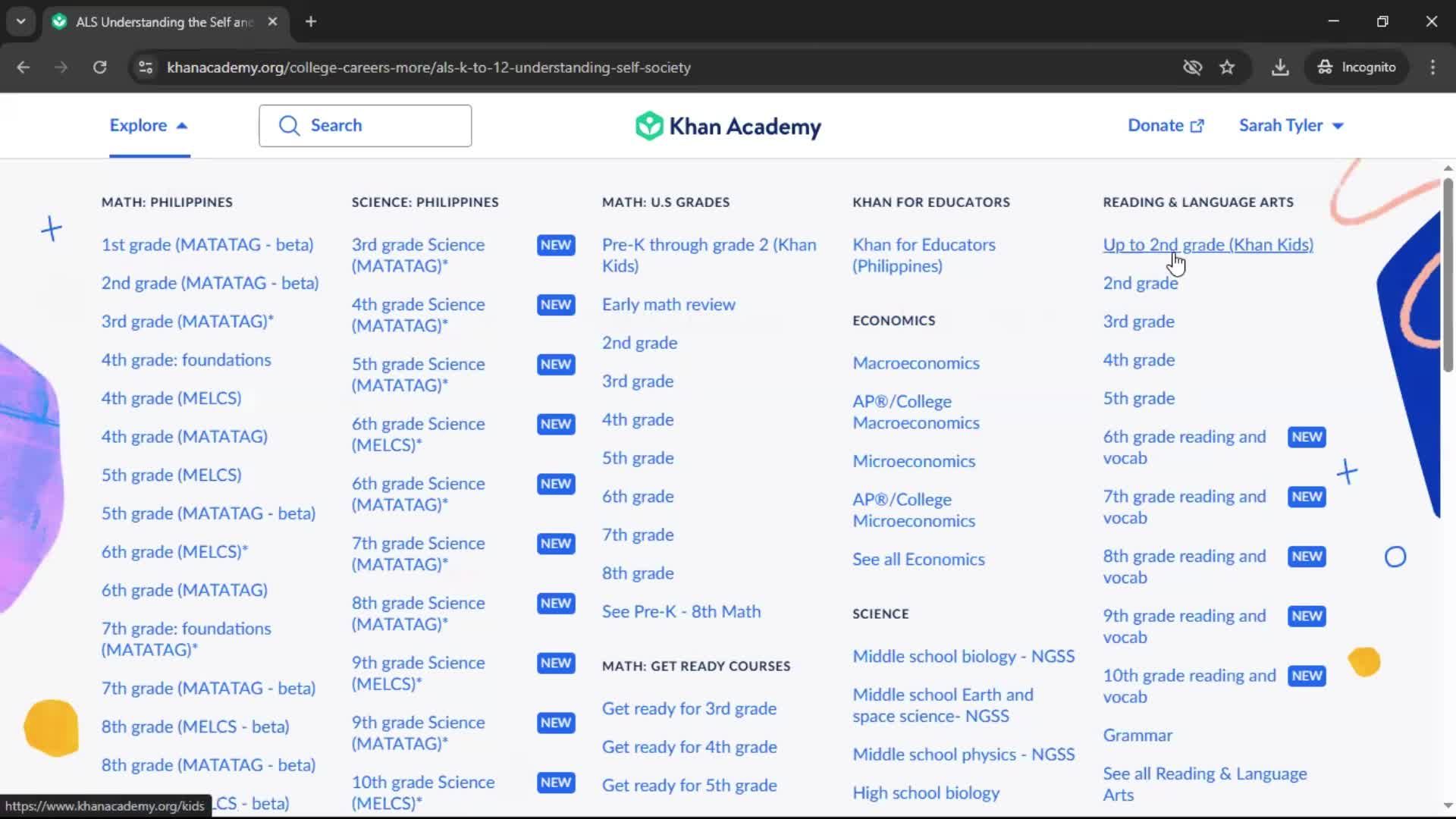The height and width of the screenshot is (819, 1456).
Task: Click NEW badge beside 7th grade Science (MATATAG)*
Action: [x=555, y=544]
